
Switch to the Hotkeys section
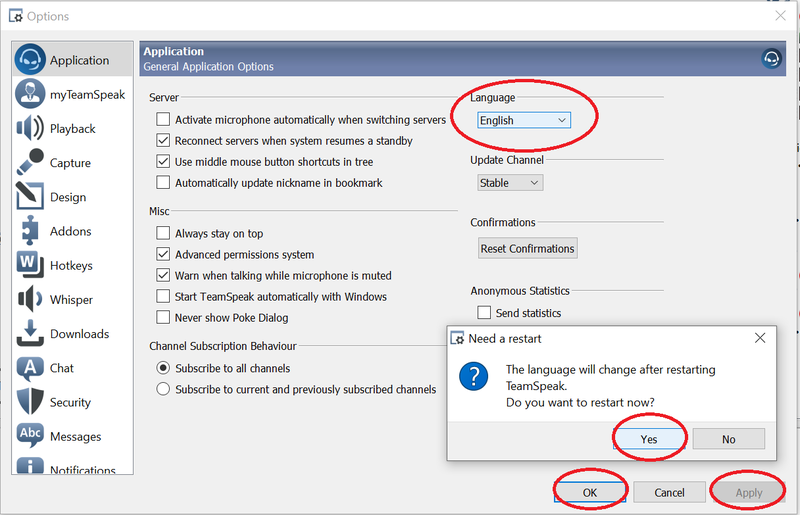(71, 265)
